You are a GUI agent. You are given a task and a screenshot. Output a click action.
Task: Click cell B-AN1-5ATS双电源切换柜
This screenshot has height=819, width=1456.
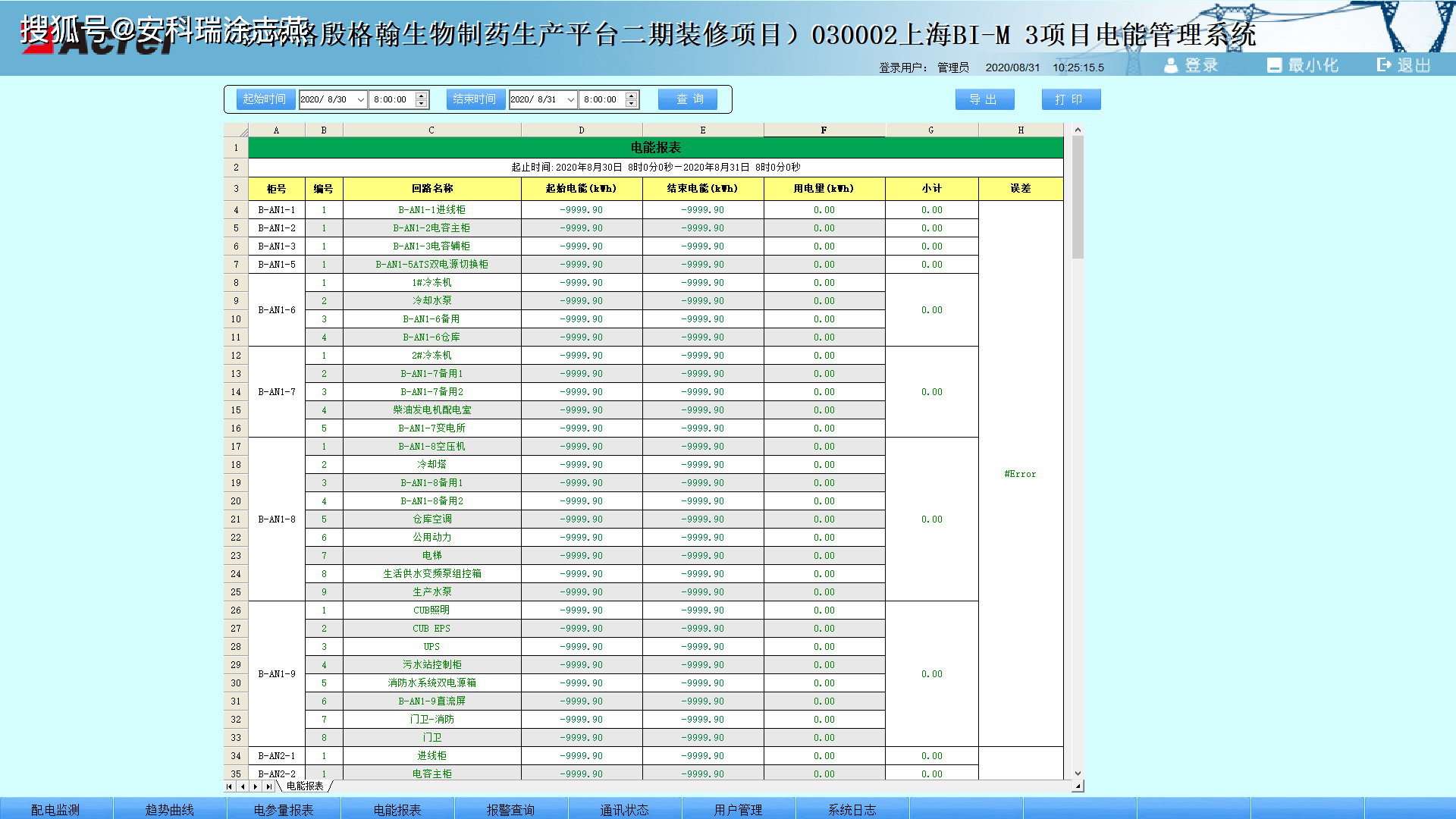431,265
